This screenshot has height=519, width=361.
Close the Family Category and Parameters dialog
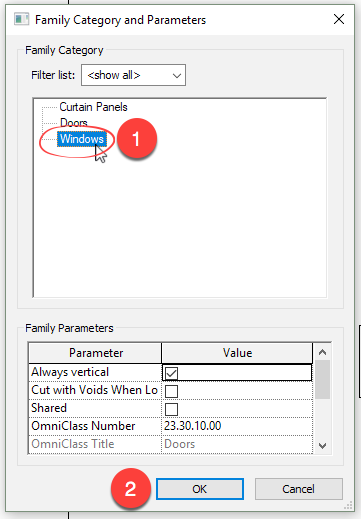tap(339, 19)
